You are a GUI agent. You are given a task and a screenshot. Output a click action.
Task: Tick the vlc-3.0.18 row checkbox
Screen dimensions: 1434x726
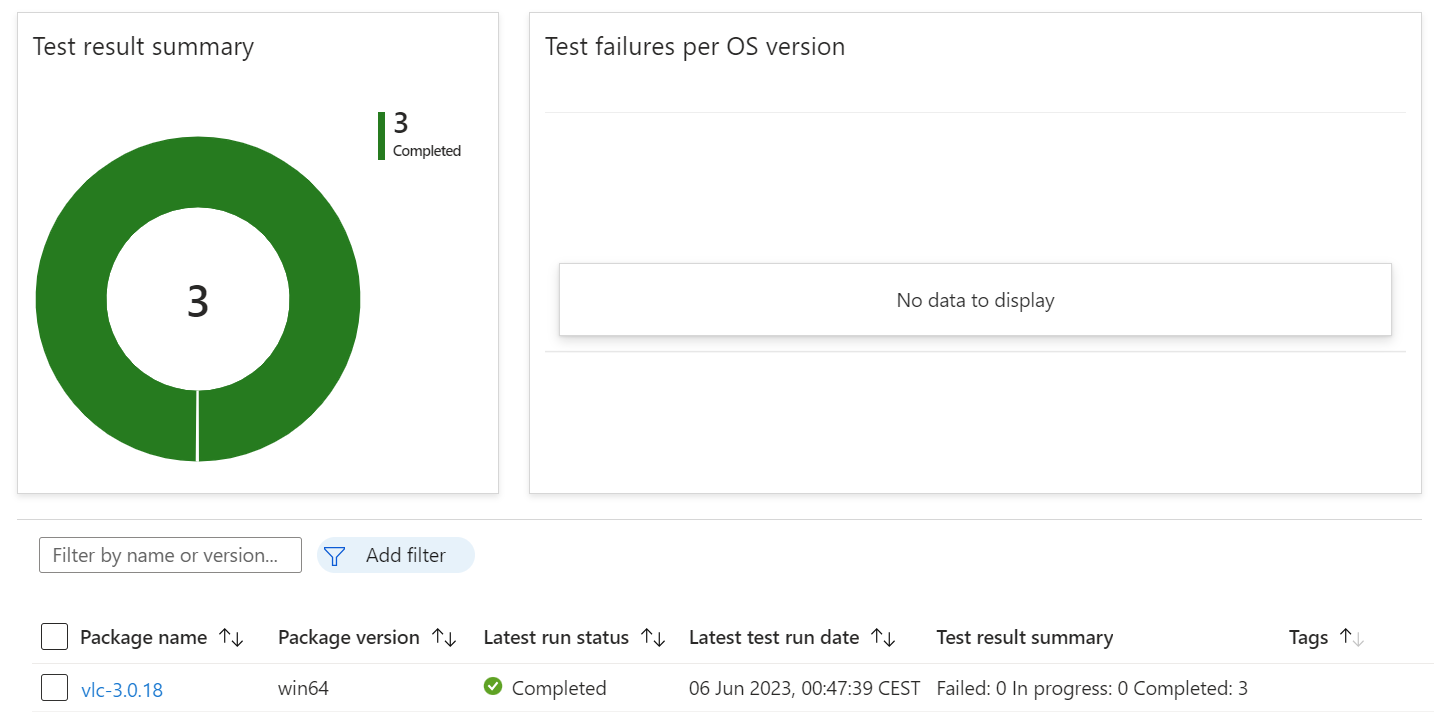pyautogui.click(x=55, y=688)
